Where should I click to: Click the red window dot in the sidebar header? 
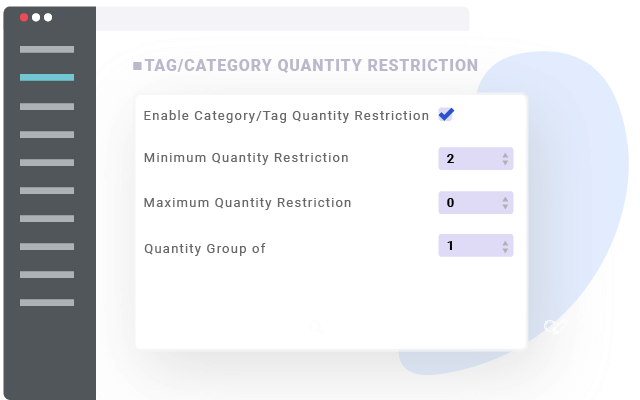[24, 17]
